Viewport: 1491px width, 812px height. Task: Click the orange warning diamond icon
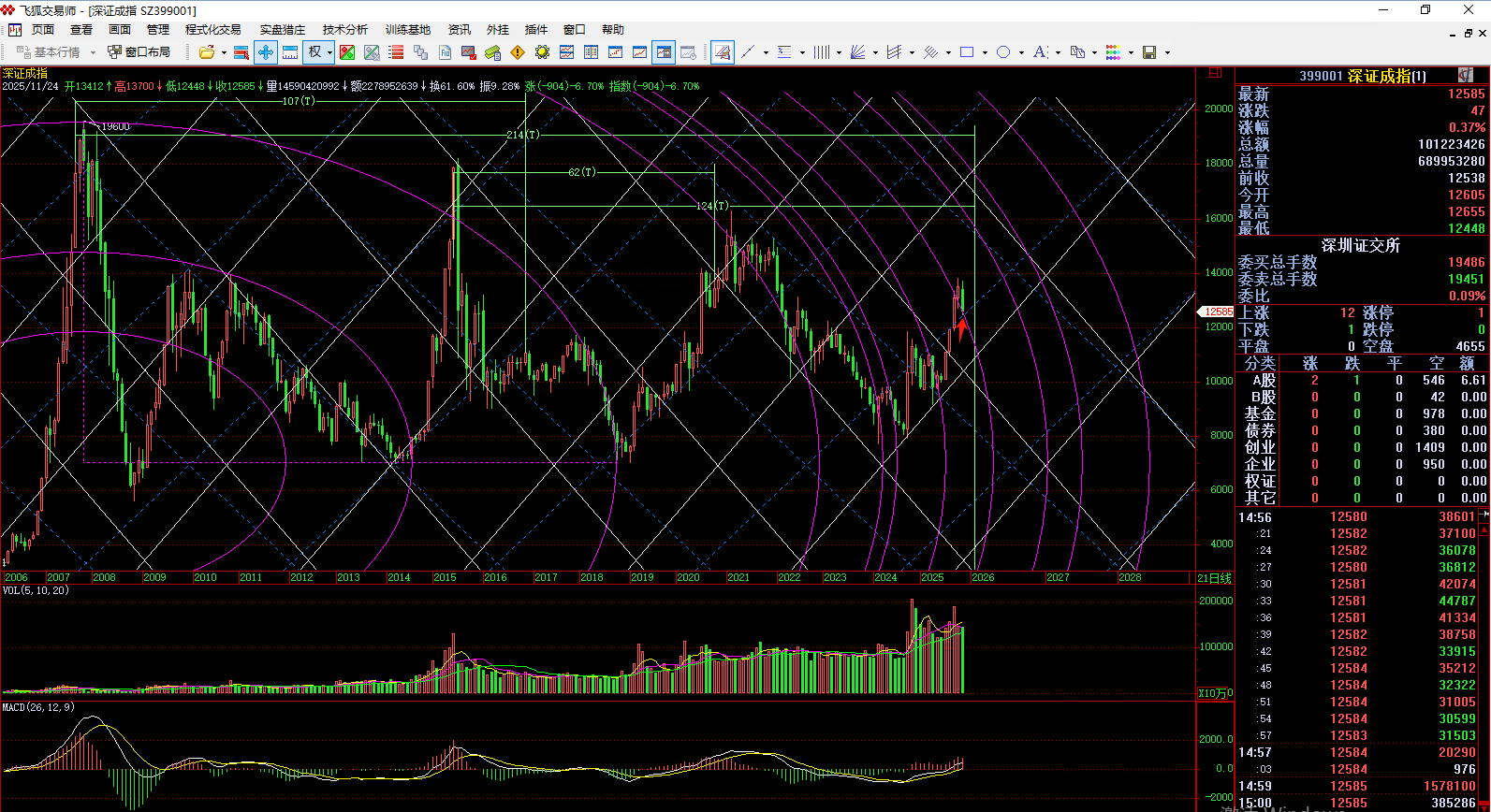(518, 52)
